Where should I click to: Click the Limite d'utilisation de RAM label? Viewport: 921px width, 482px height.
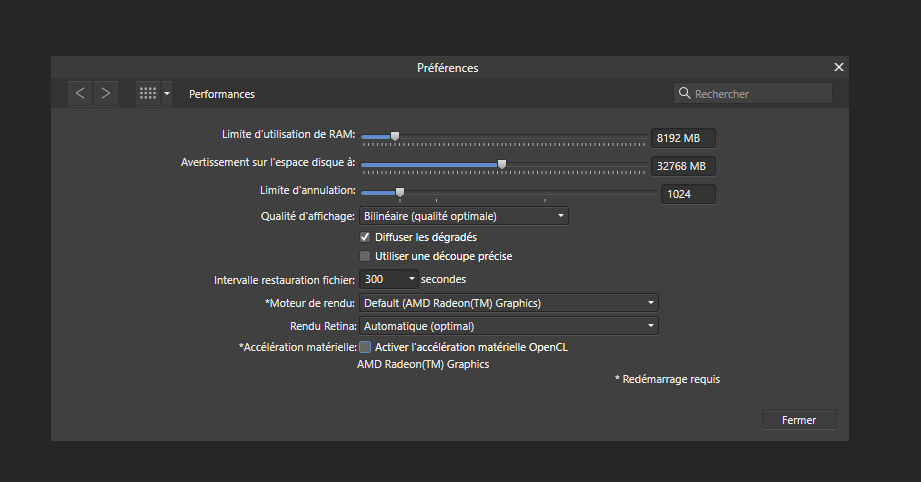(x=288, y=134)
